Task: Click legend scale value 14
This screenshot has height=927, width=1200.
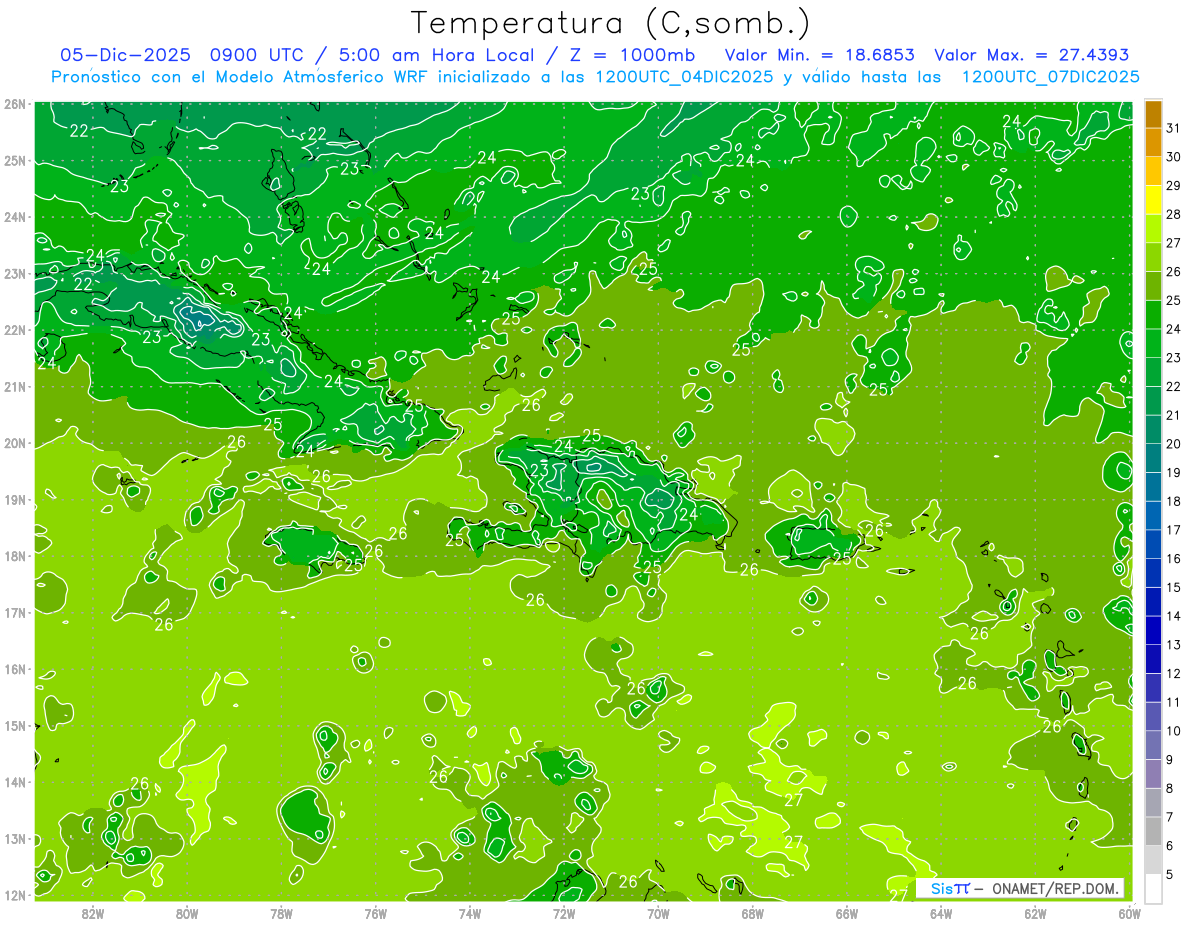Action: [1174, 616]
